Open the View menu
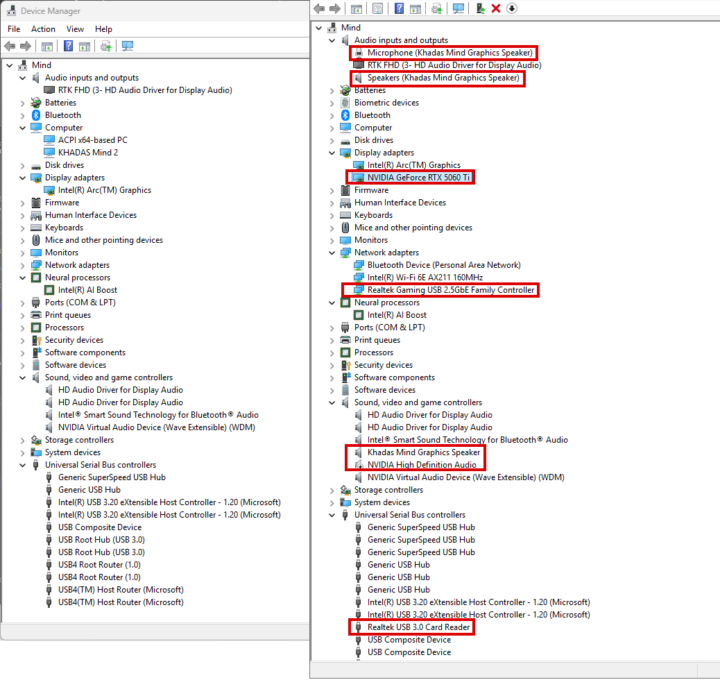This screenshot has height=680, width=720. [75, 29]
